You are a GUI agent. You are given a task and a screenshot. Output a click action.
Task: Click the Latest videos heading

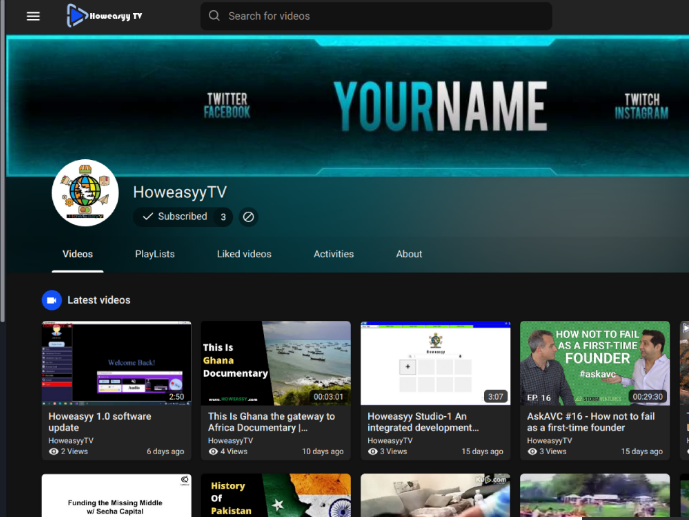click(99, 300)
